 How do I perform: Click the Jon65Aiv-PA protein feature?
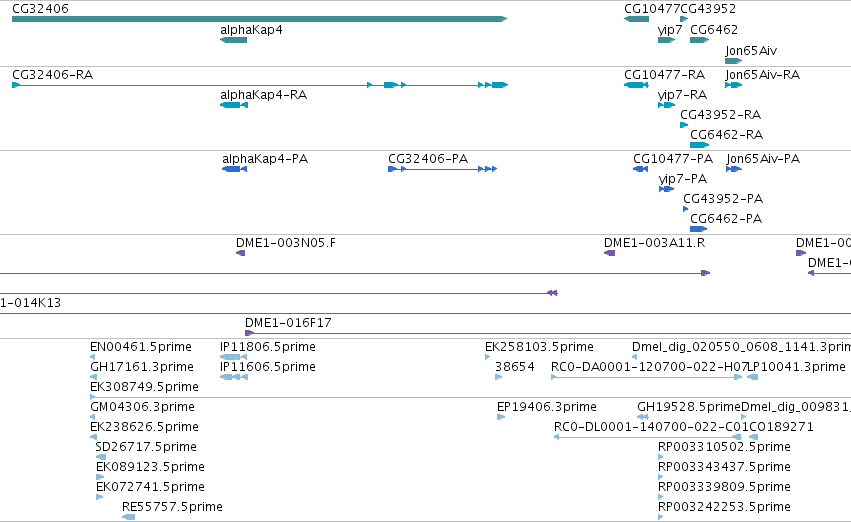734,169
